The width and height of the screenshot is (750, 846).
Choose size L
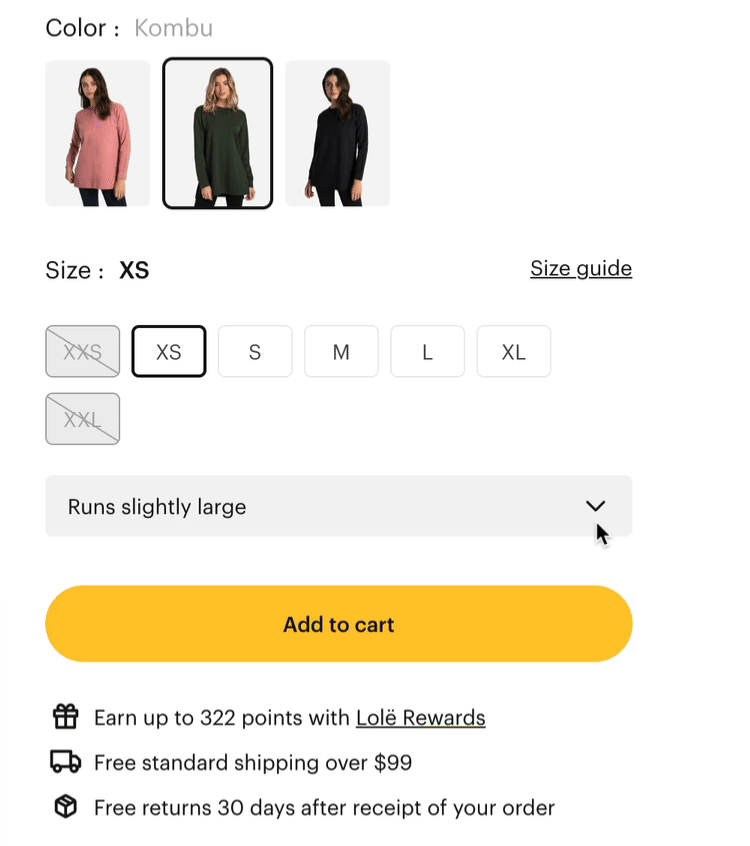tap(428, 352)
